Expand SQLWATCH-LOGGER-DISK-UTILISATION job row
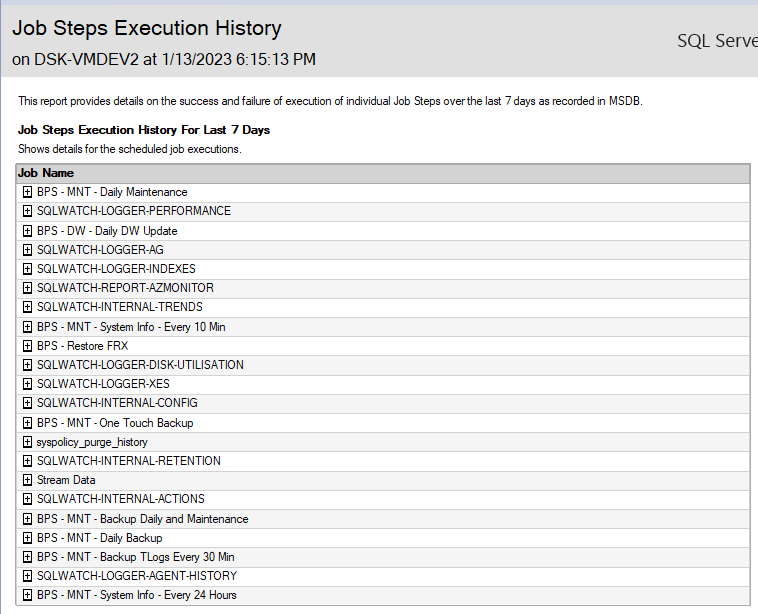This screenshot has width=758, height=614. (x=28, y=365)
